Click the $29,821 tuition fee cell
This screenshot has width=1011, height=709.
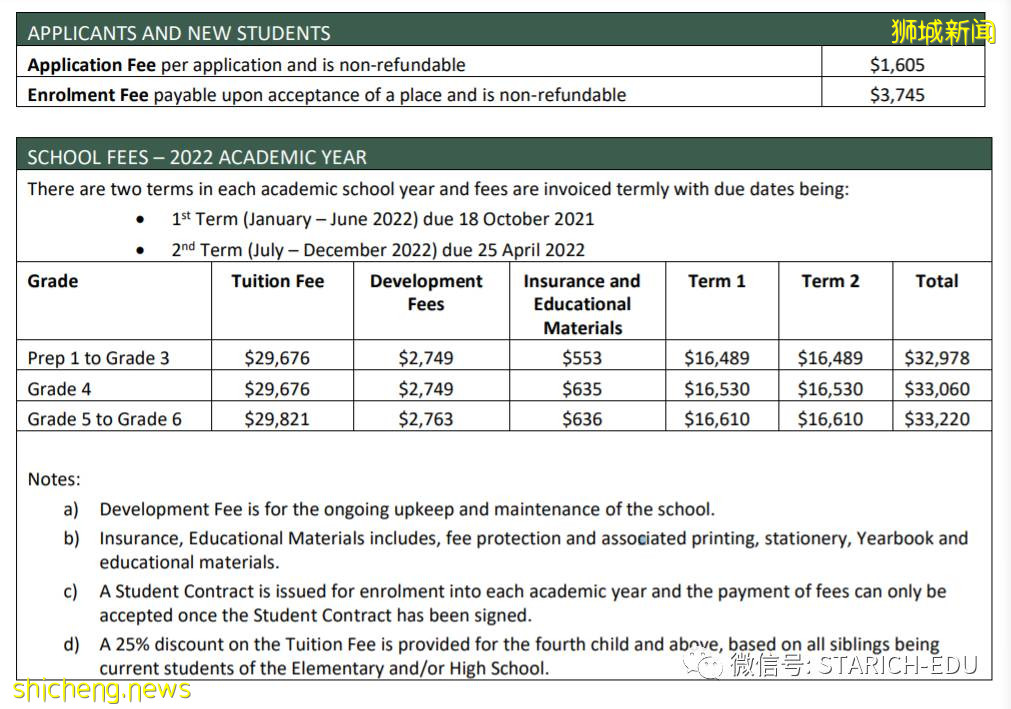(x=277, y=419)
